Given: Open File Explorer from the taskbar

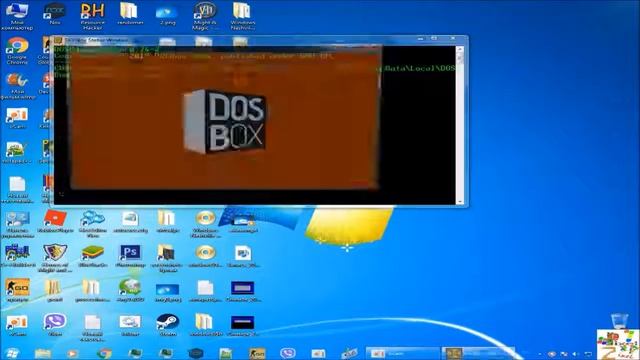Looking at the screenshot, I should point(42,353).
